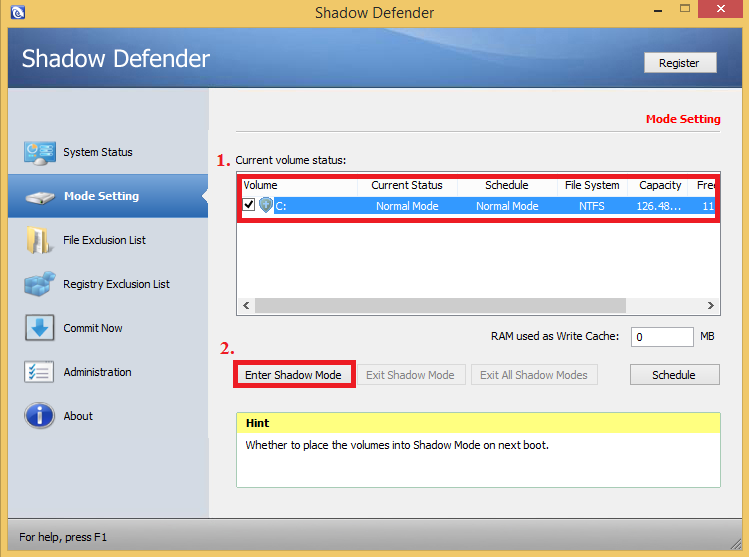752x560 pixels.
Task: Click the Schedule button
Action: pos(674,375)
